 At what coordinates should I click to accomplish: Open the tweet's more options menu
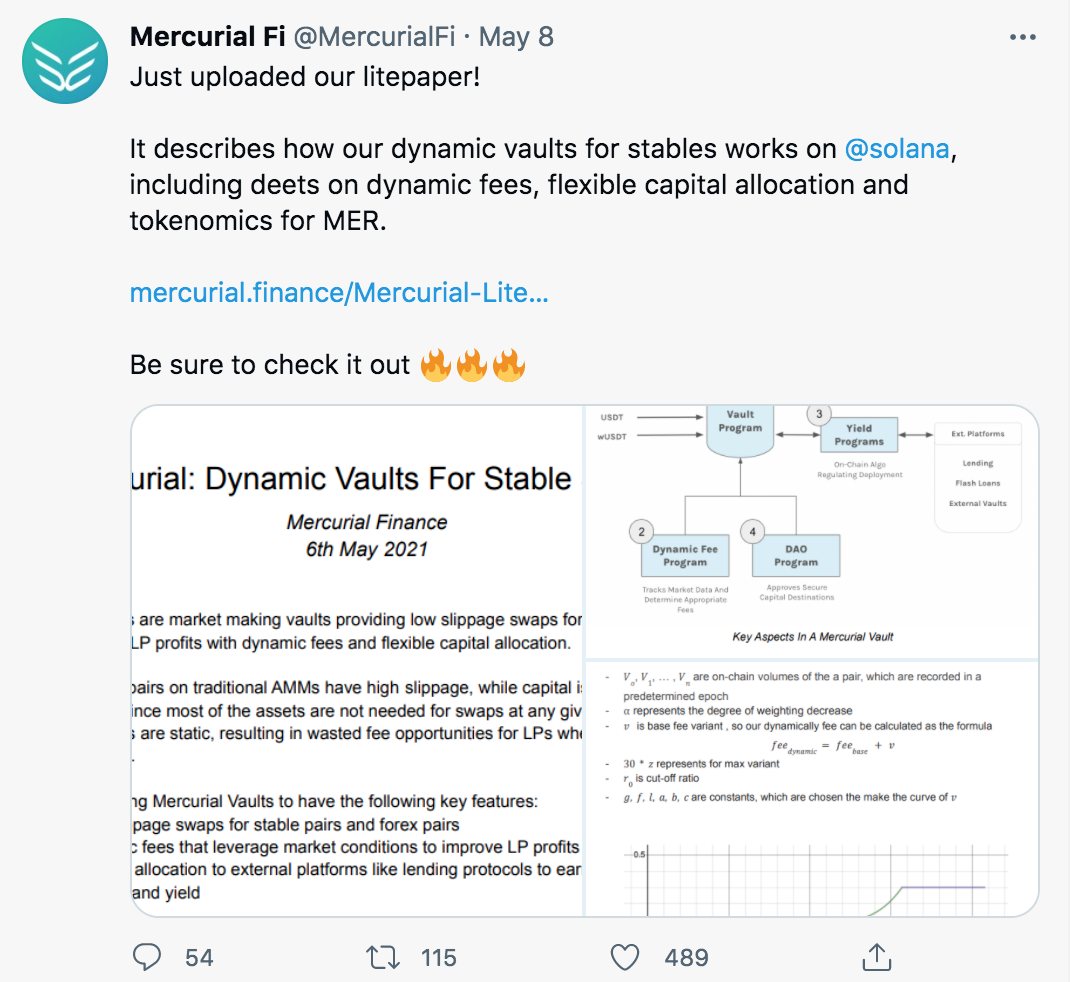[1022, 38]
